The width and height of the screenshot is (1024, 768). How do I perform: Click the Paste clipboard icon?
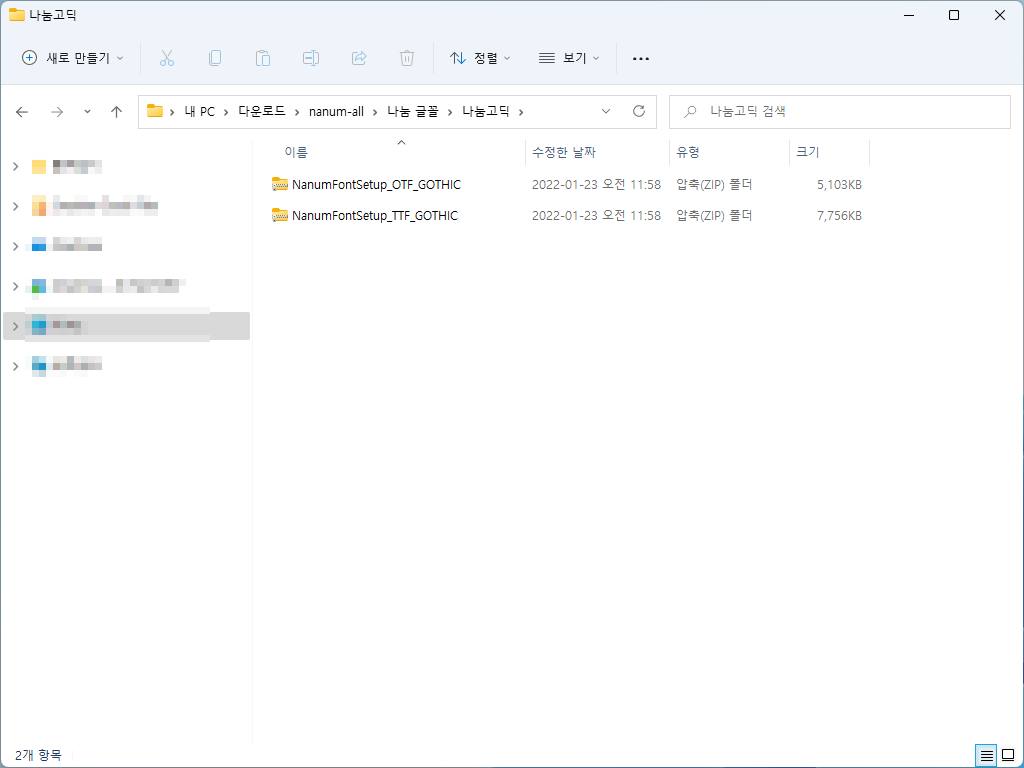pos(263,58)
